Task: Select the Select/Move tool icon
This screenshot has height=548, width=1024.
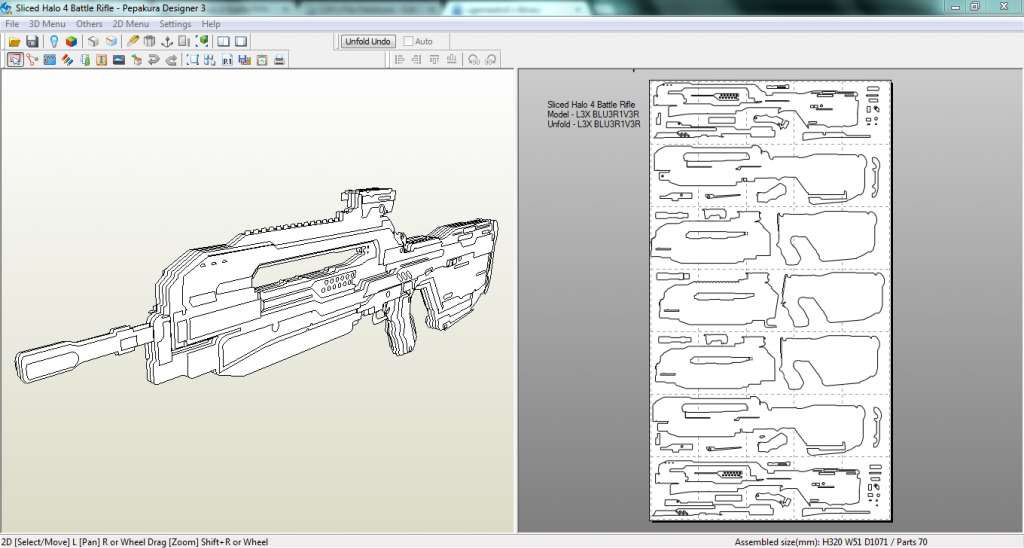Action: [15, 60]
